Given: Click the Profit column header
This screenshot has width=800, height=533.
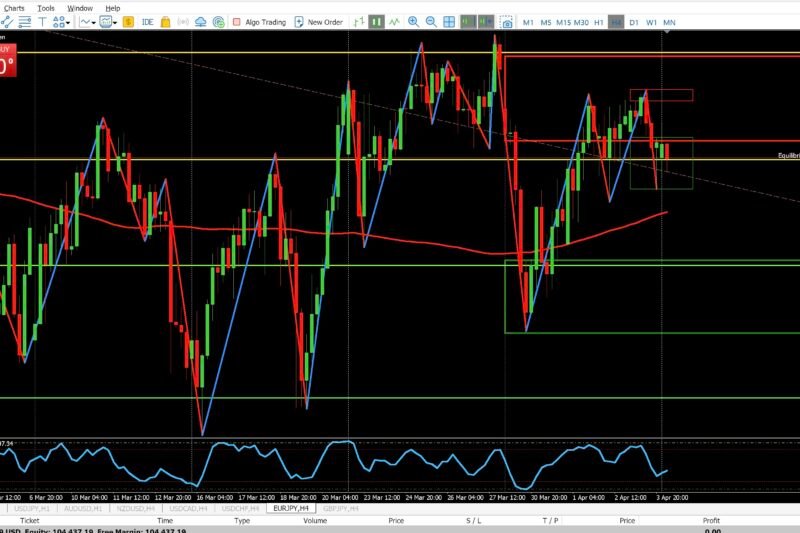Looking at the screenshot, I should click(x=711, y=520).
